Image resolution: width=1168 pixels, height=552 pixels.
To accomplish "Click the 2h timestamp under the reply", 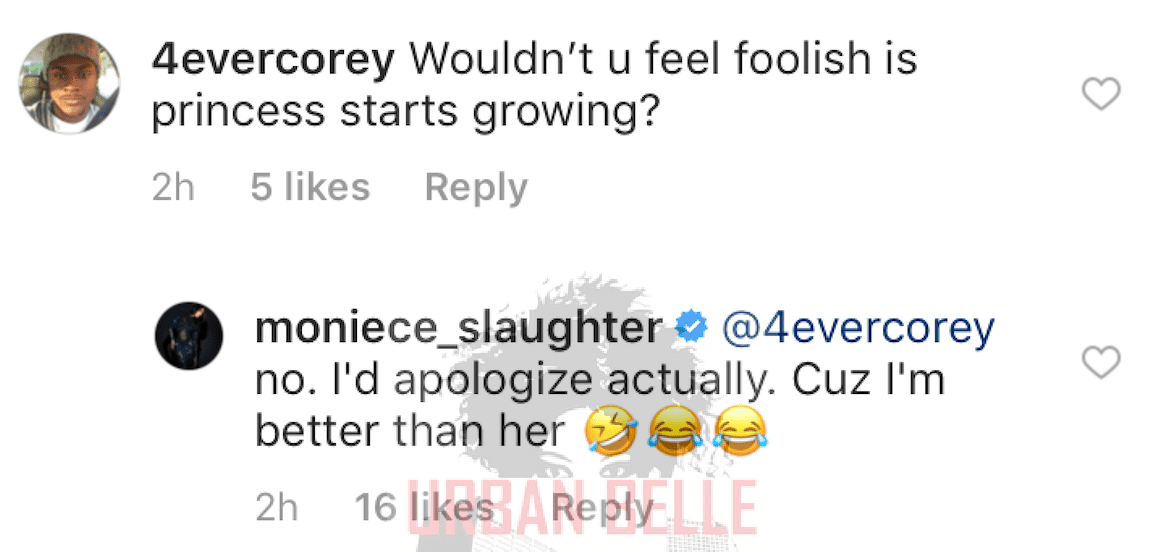I will coord(277,508).
